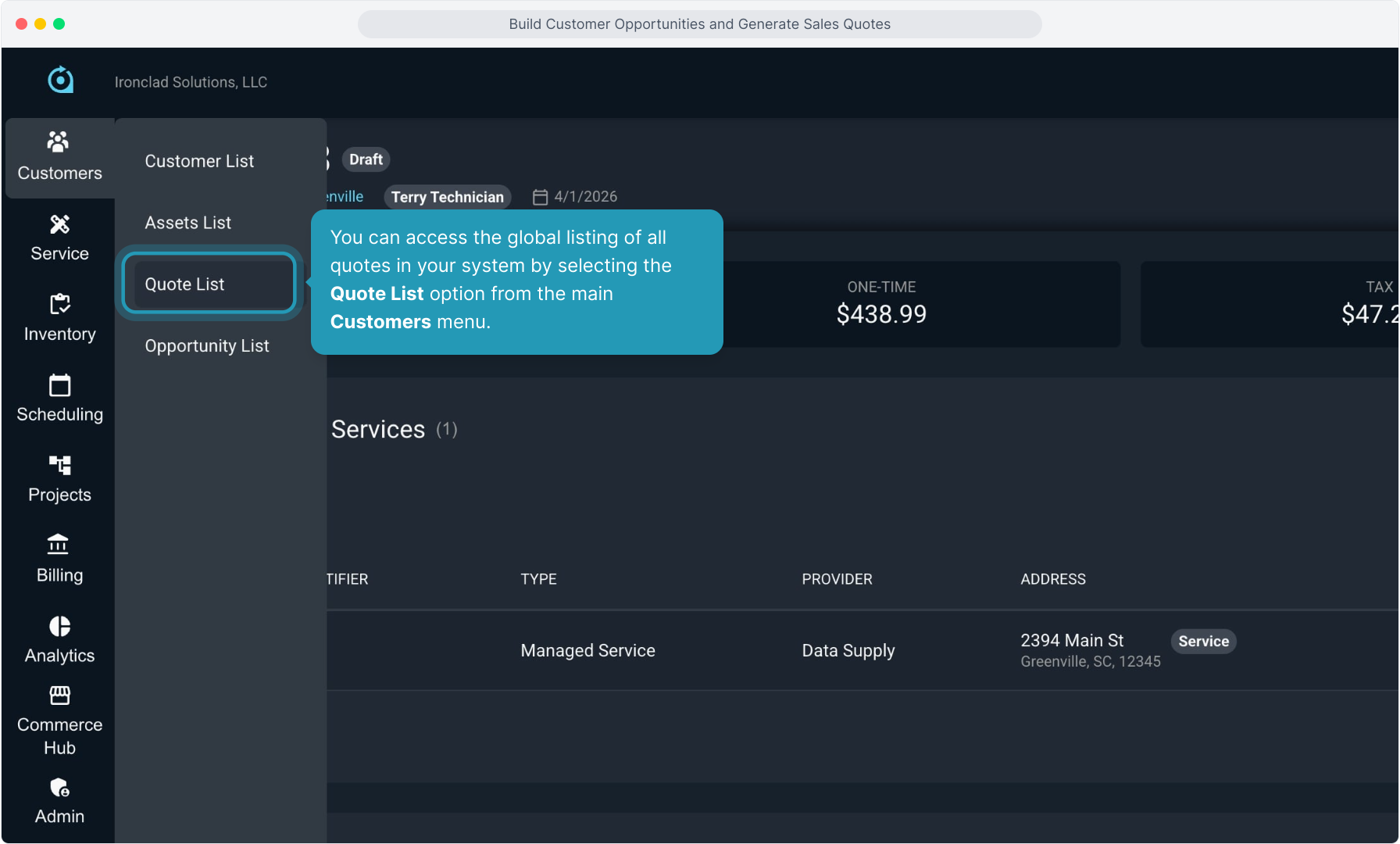
Task: Click the quote date calendar icon
Action: 540,197
